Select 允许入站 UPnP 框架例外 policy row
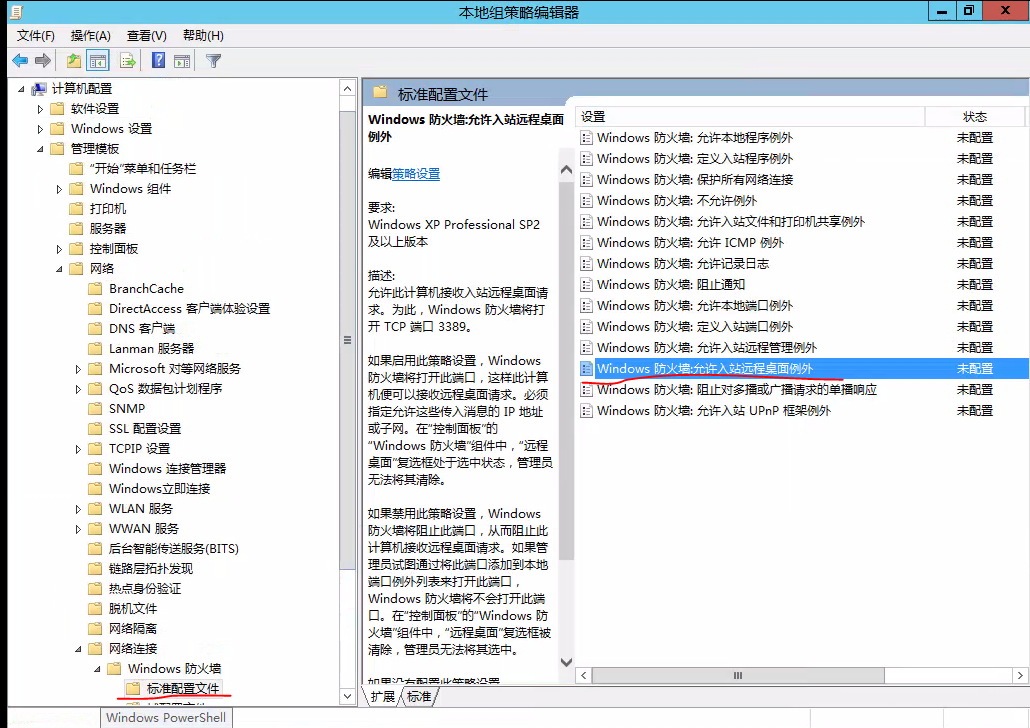The height and width of the screenshot is (728, 1030). [x=801, y=411]
